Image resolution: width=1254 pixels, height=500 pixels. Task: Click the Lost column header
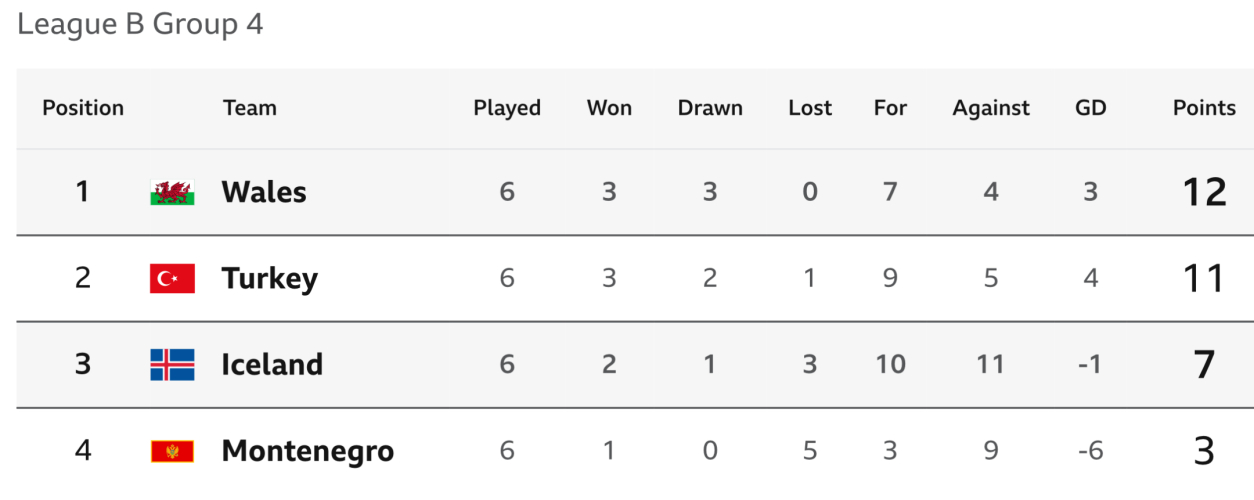810,108
